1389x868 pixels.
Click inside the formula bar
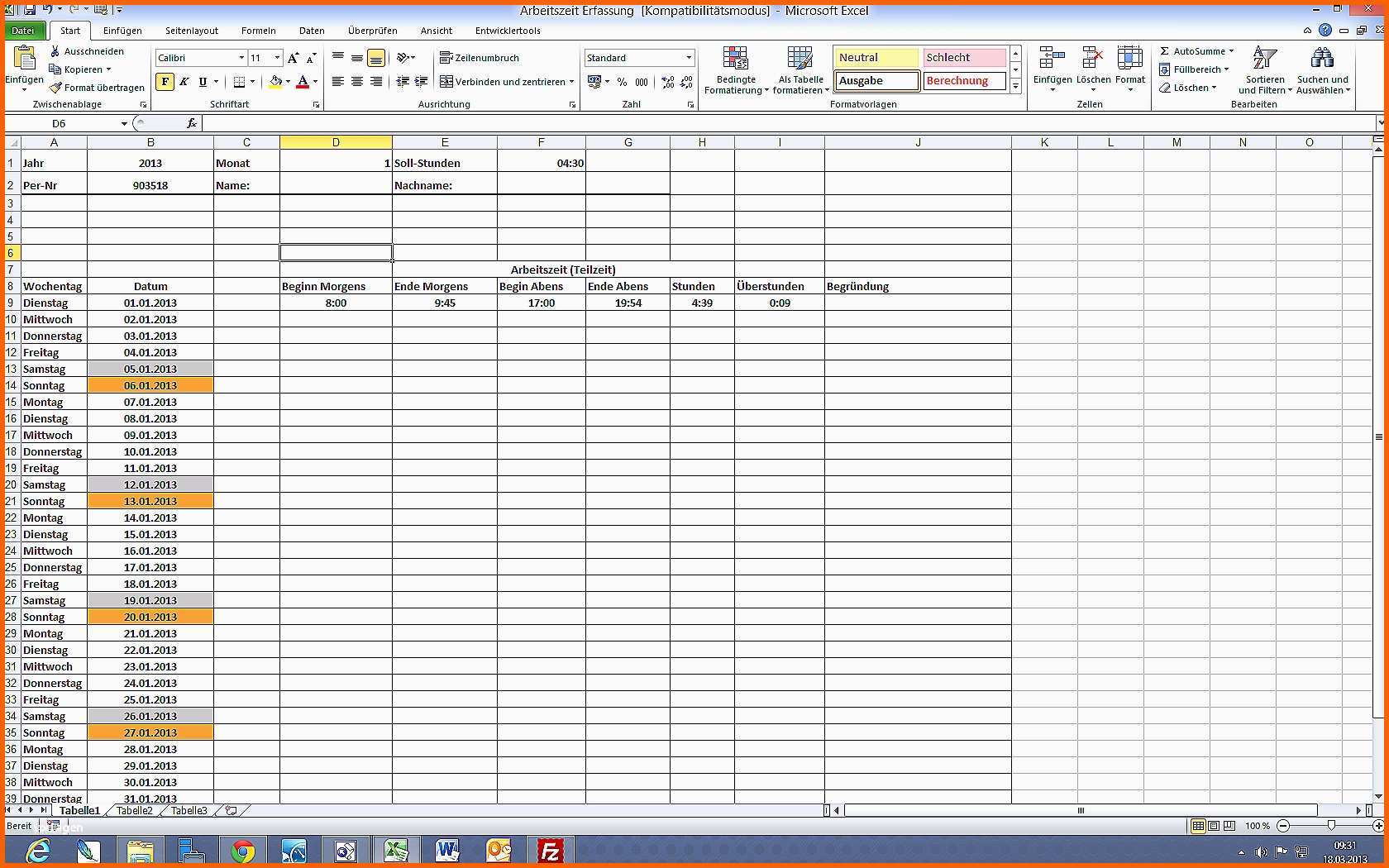pos(579,122)
